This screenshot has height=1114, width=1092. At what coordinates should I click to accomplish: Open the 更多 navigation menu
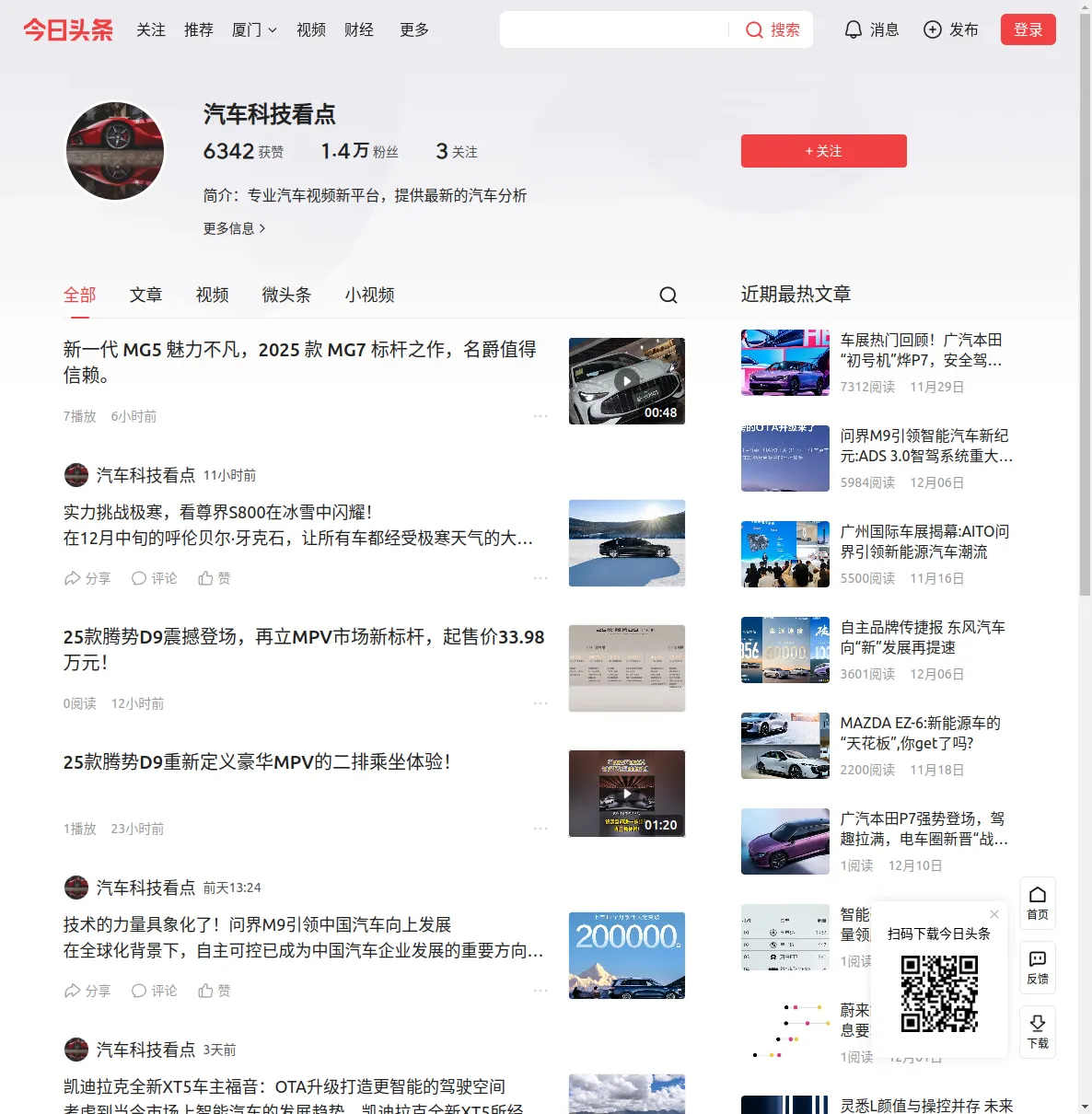tap(414, 30)
